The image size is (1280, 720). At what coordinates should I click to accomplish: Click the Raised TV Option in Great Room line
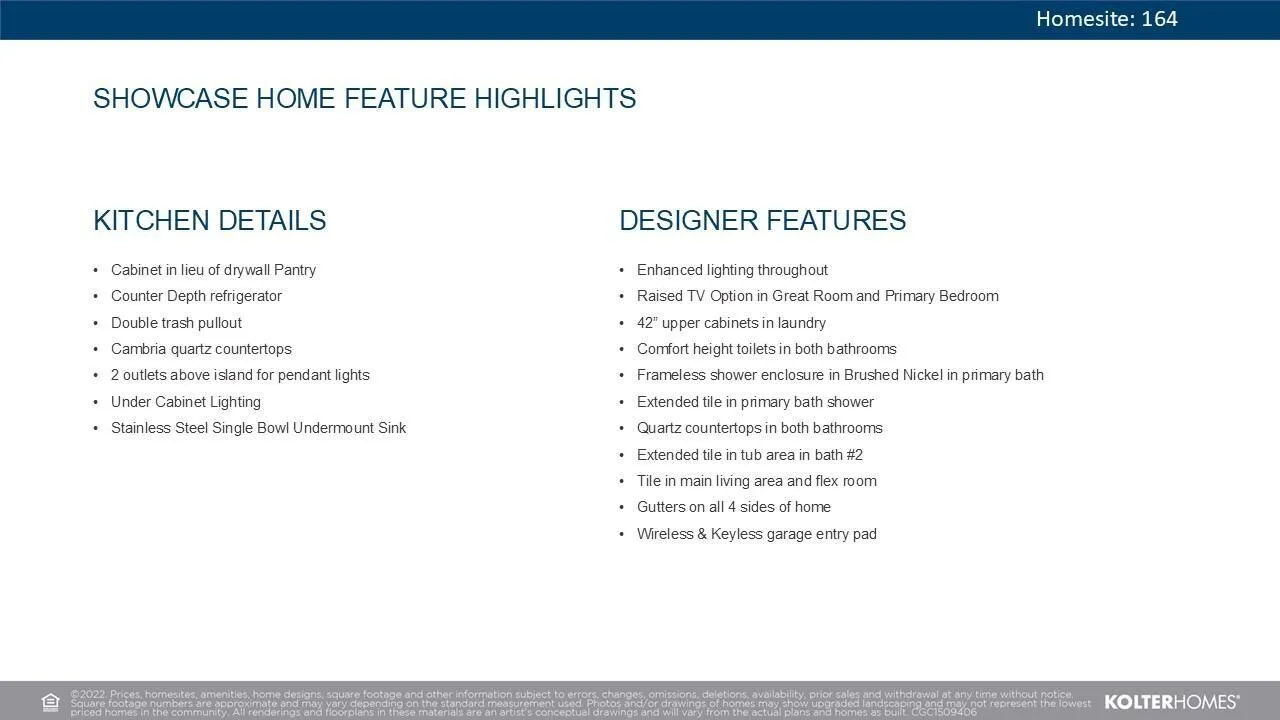tap(817, 296)
